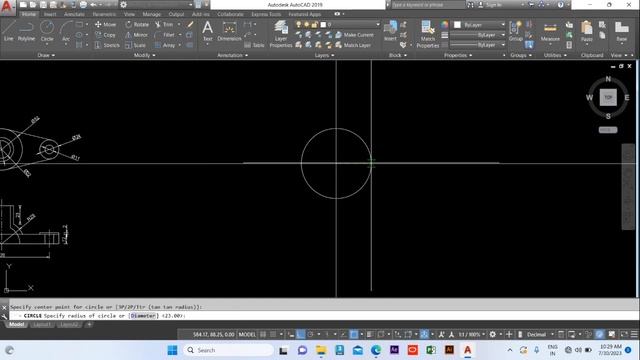This screenshot has width=640, height=360.
Task: Insert a Table from Annotation panel
Action: point(254,45)
